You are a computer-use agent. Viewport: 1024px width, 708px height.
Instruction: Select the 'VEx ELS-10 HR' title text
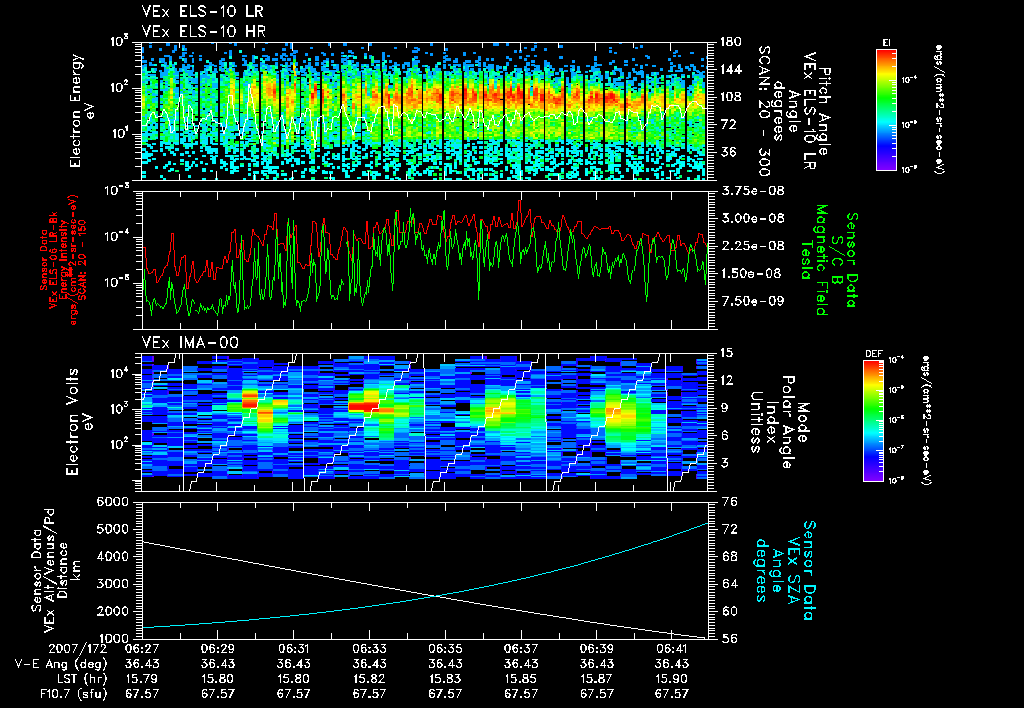click(203, 31)
